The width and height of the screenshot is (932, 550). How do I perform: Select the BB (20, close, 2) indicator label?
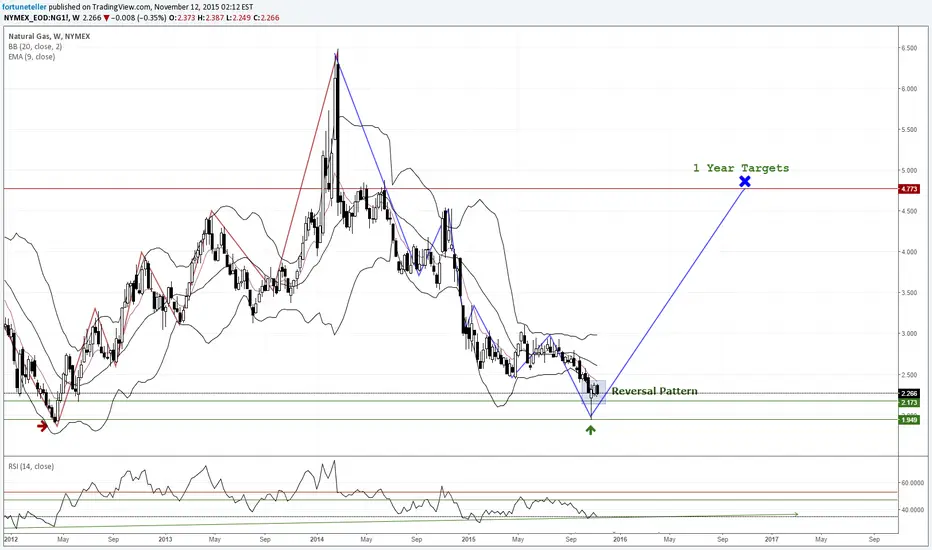[35, 46]
